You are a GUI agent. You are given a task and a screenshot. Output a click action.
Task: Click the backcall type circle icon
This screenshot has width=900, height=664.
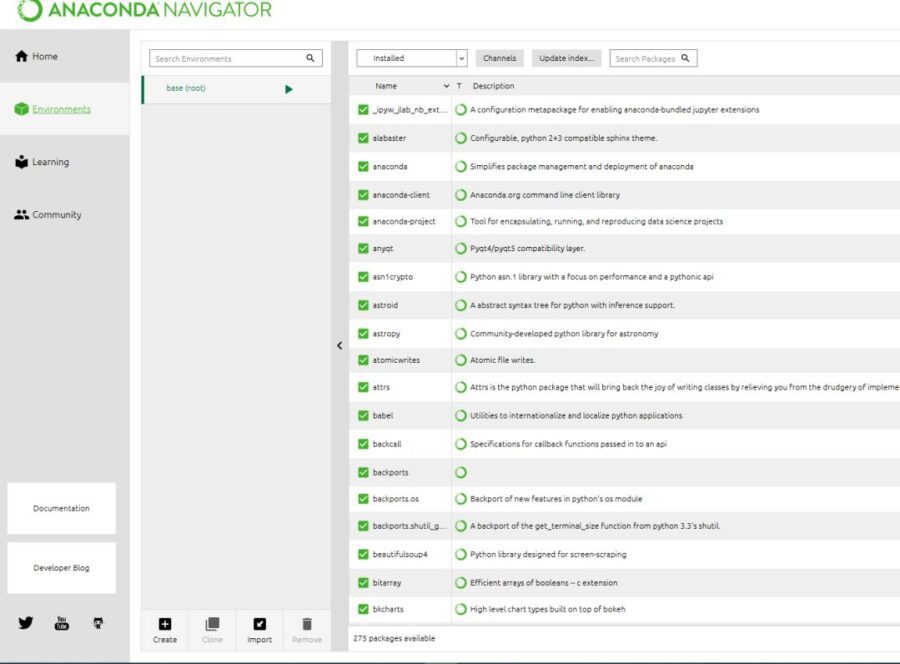coord(460,444)
